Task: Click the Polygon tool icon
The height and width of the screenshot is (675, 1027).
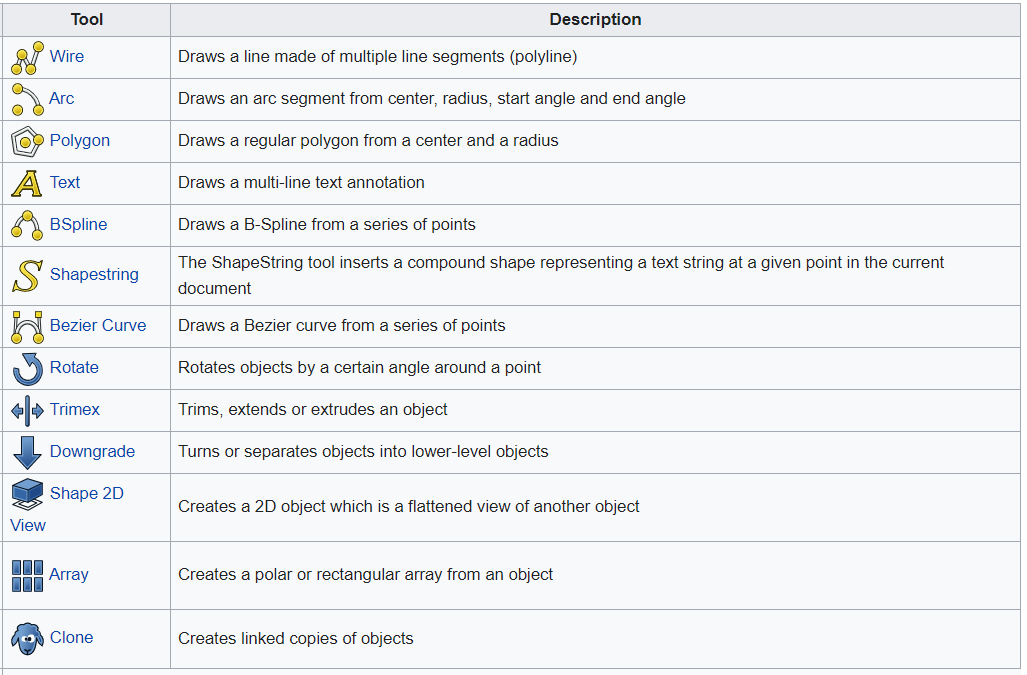Action: click(27, 141)
